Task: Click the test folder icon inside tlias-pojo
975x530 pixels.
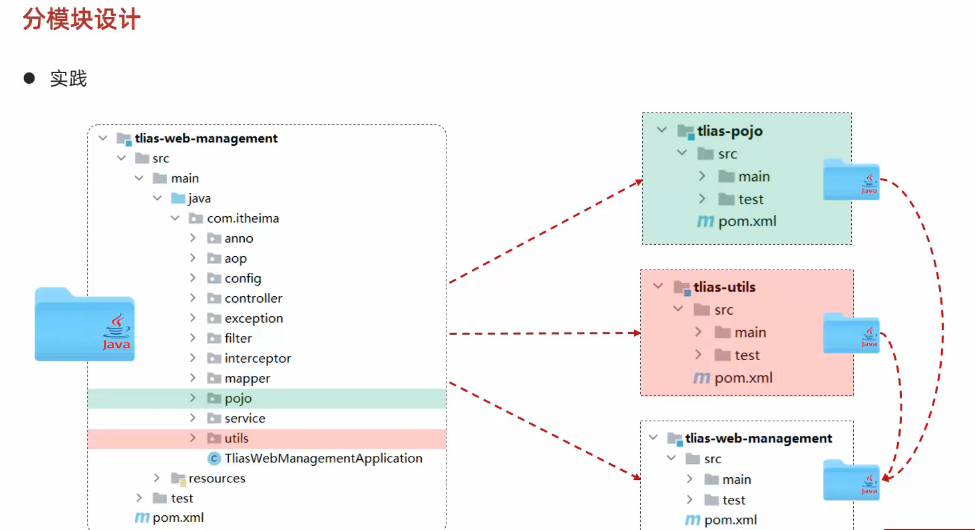Action: tap(726, 199)
